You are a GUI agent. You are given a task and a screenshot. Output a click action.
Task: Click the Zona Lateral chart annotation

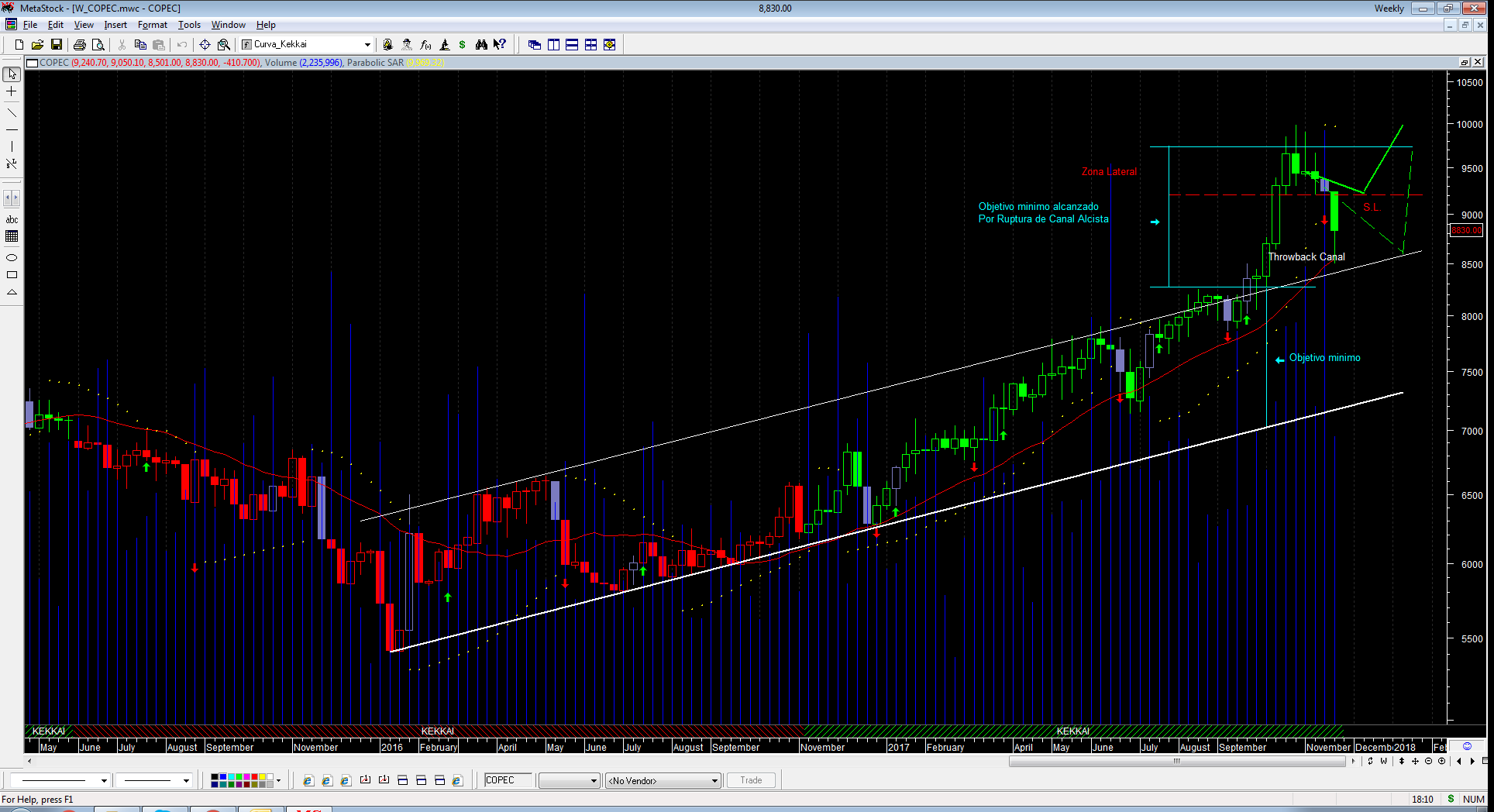pos(1109,172)
